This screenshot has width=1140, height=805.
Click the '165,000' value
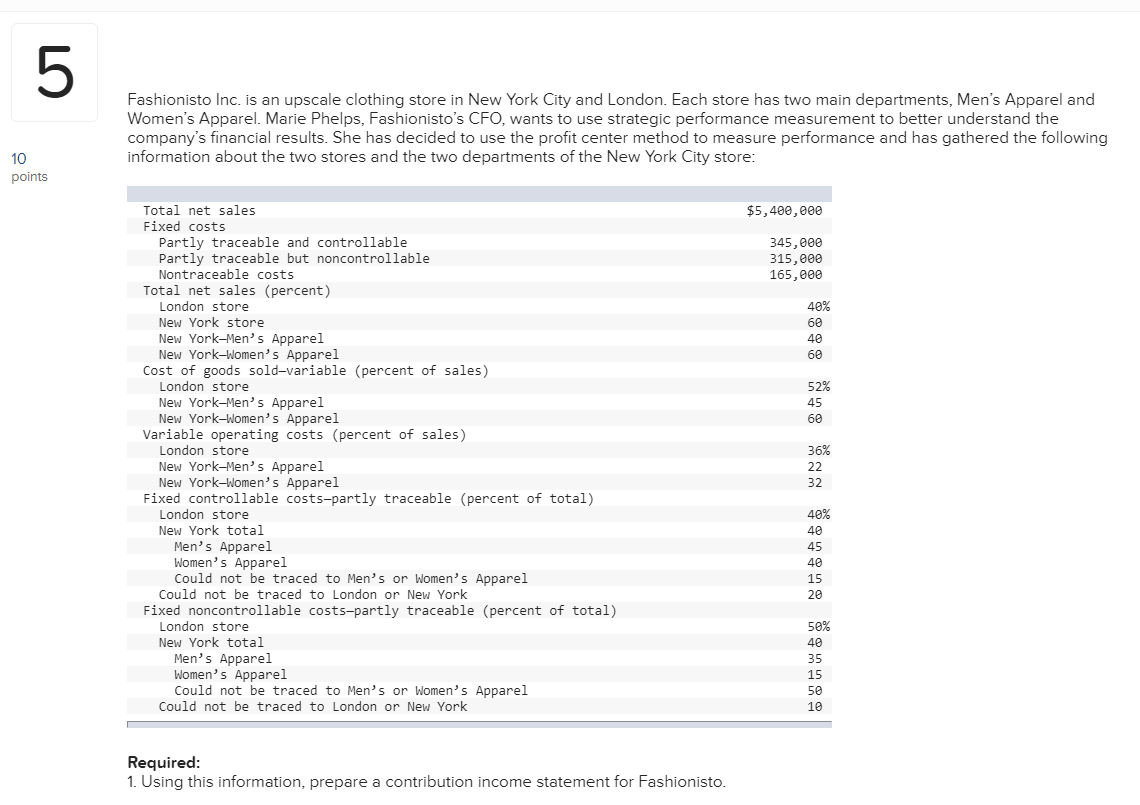pyautogui.click(x=796, y=275)
